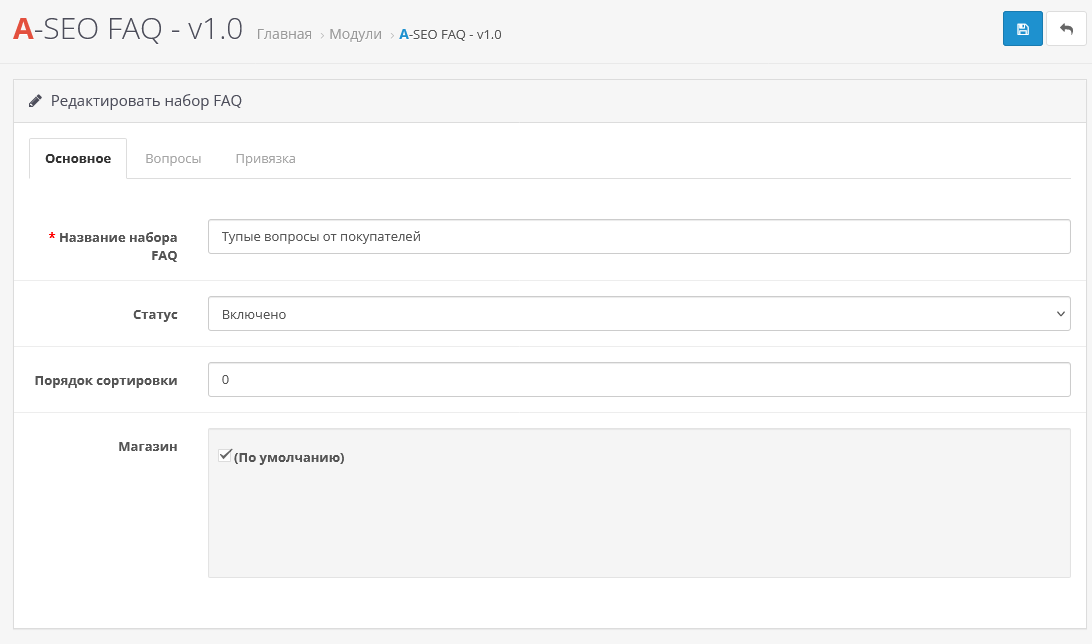Click the A-SEO FAQ - v1.0 breadcrumb

click(450, 34)
